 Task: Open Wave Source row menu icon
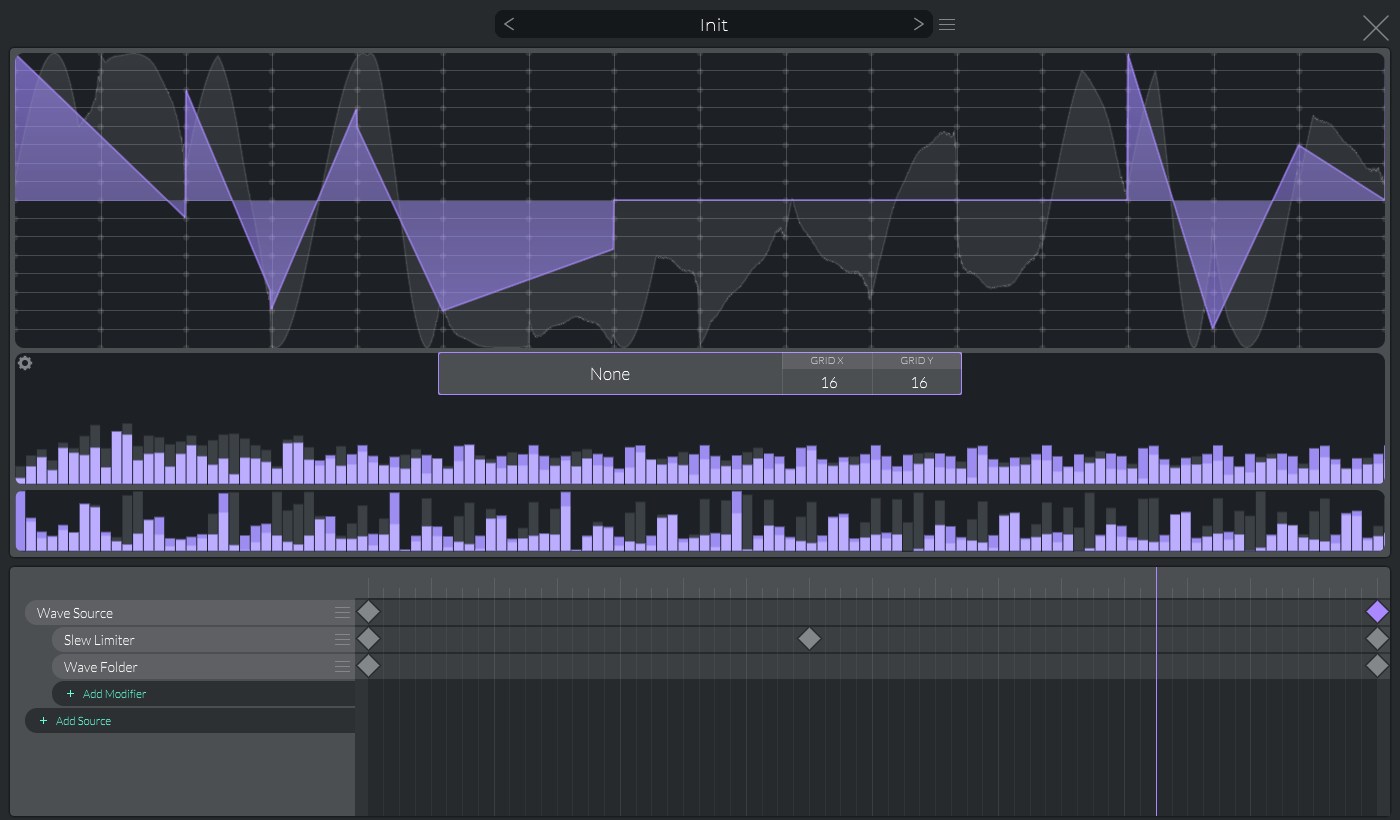[342, 612]
